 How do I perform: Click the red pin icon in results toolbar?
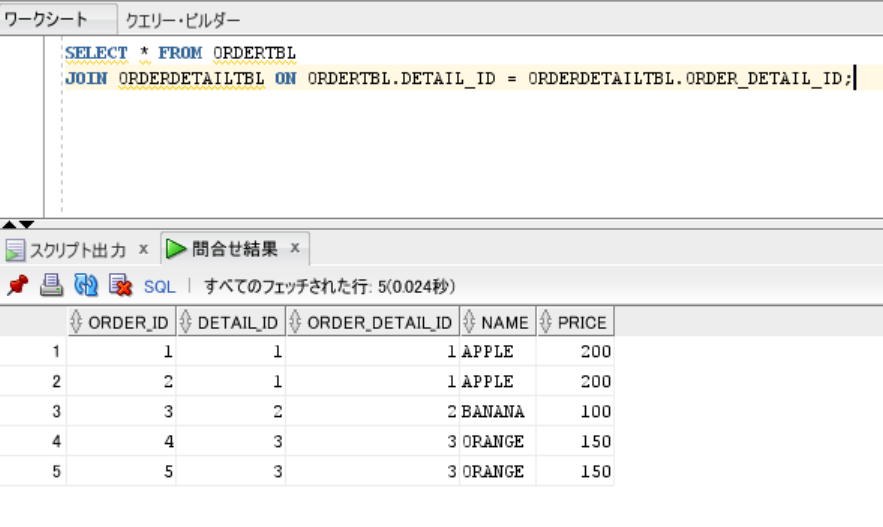coord(16,286)
